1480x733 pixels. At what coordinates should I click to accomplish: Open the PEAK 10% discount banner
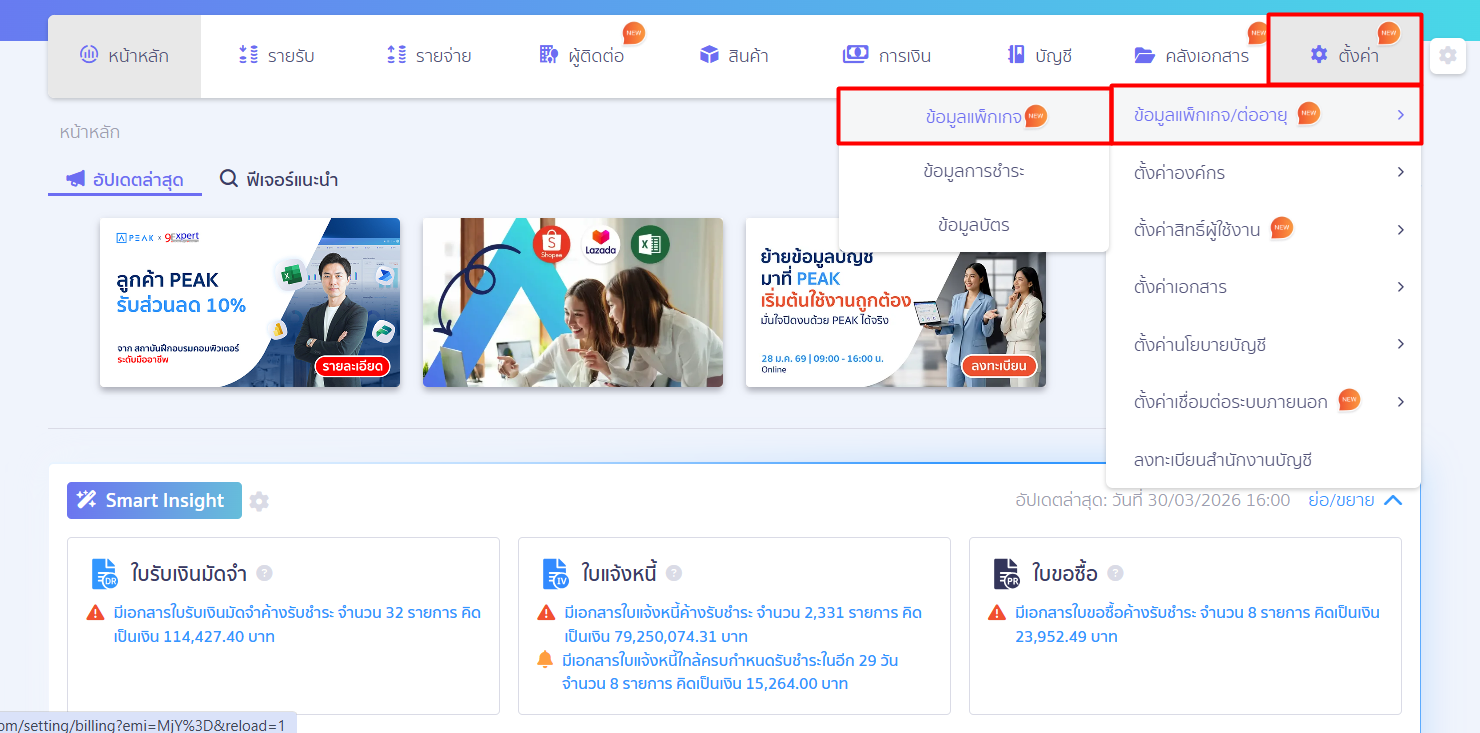[250, 302]
